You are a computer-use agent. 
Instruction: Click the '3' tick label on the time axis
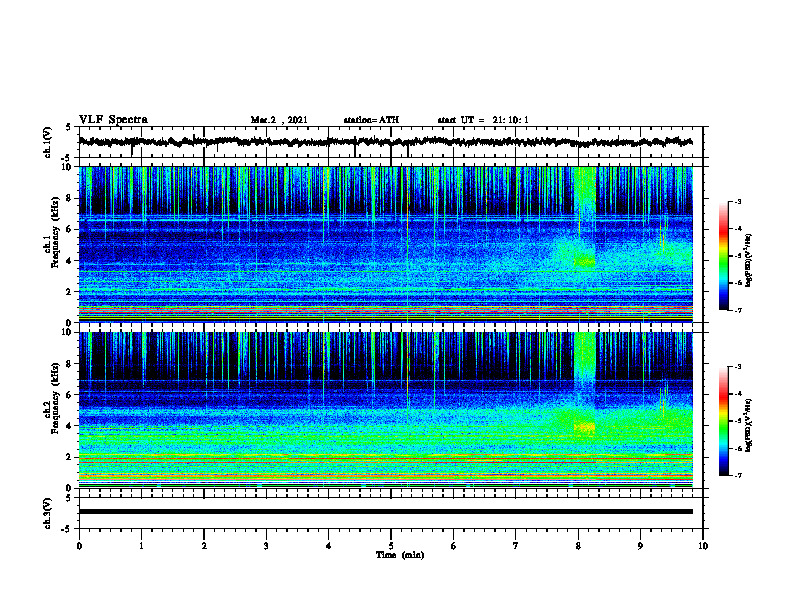click(266, 546)
